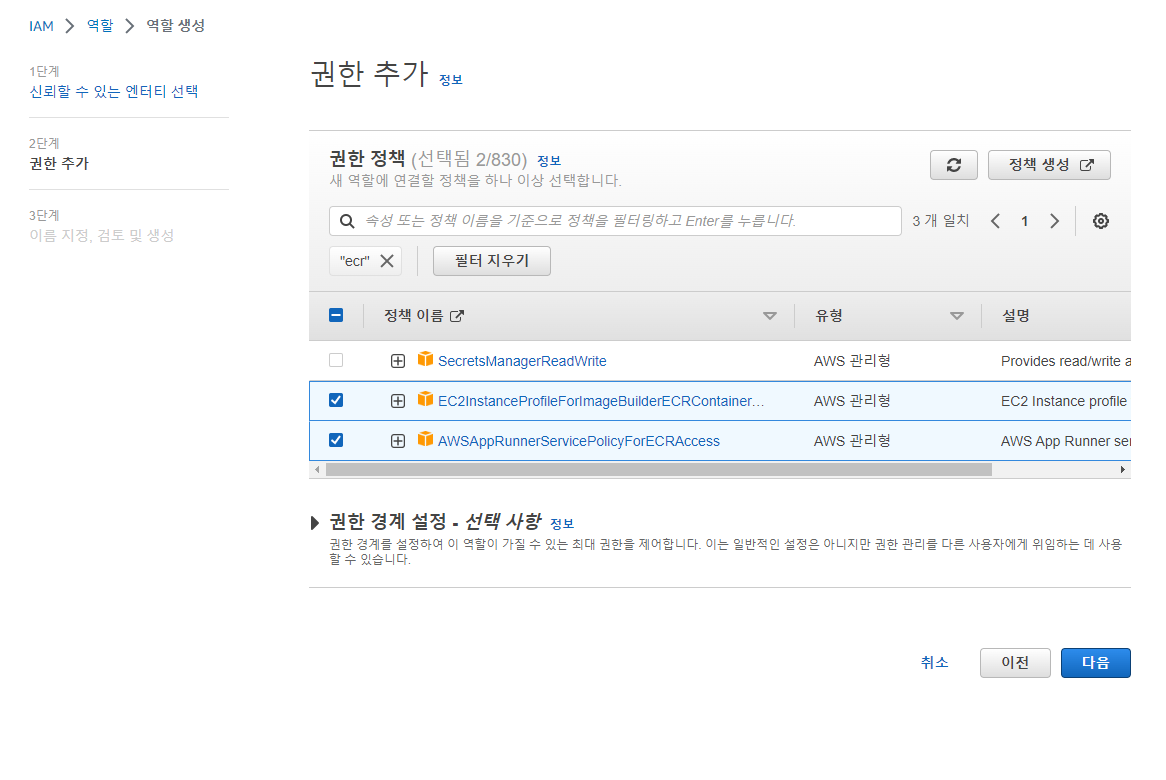Expand AWSAppRunnerServicePolicyForECRAccess policy details
The image size is (1166, 780).
398,441
